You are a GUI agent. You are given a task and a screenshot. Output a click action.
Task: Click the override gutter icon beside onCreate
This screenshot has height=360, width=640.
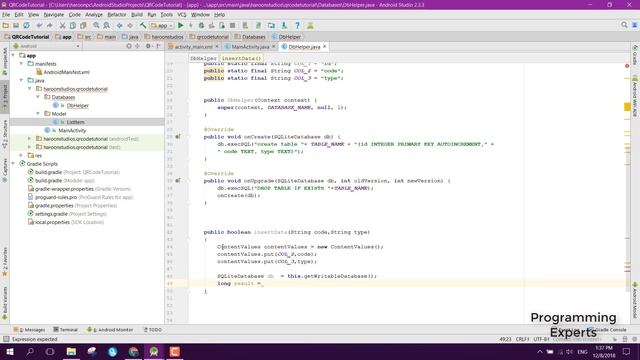[x=178, y=136]
